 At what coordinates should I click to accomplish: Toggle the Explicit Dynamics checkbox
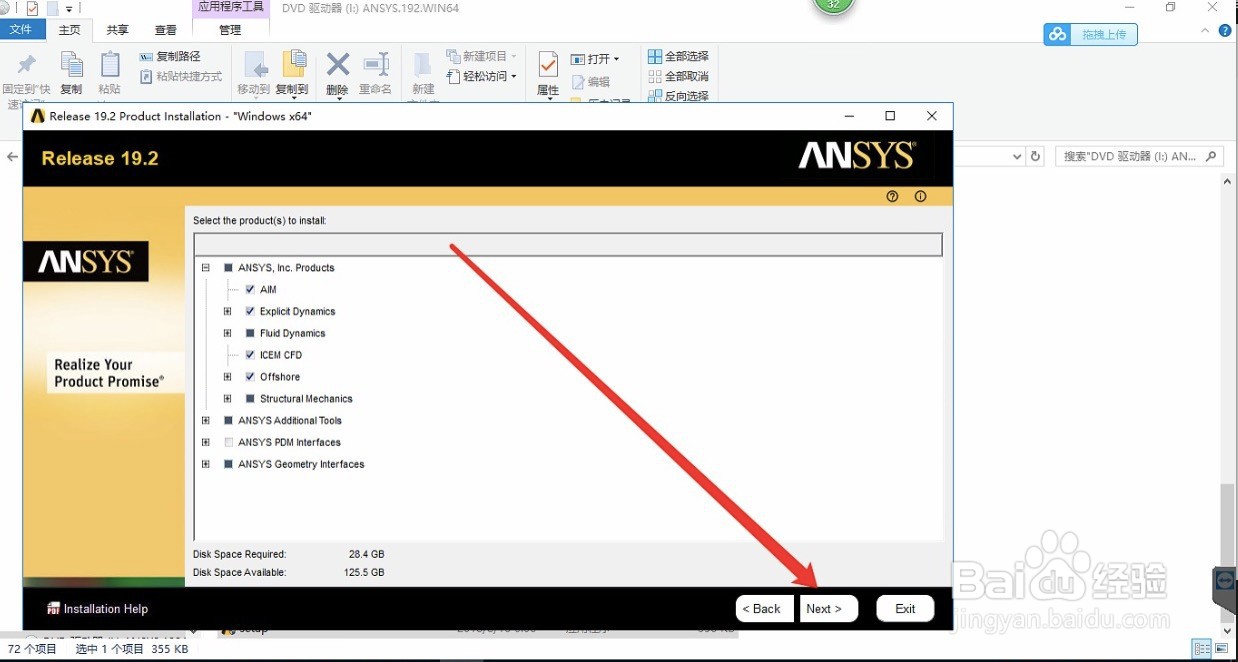click(x=250, y=311)
